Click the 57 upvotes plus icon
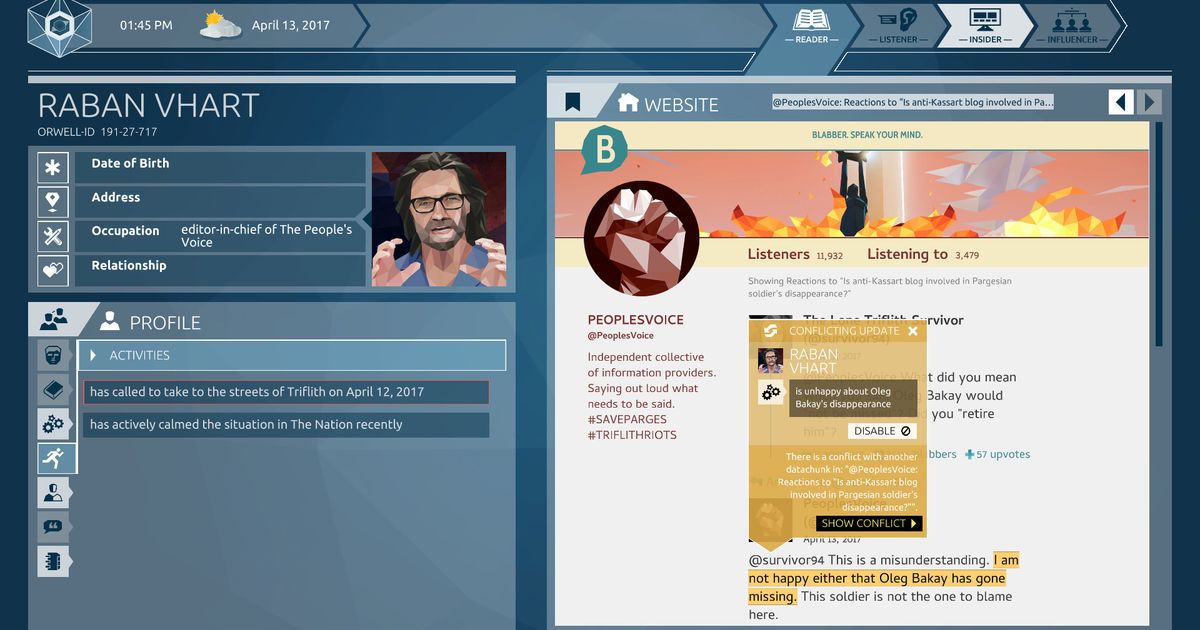Viewport: 1200px width, 630px height. coord(969,454)
